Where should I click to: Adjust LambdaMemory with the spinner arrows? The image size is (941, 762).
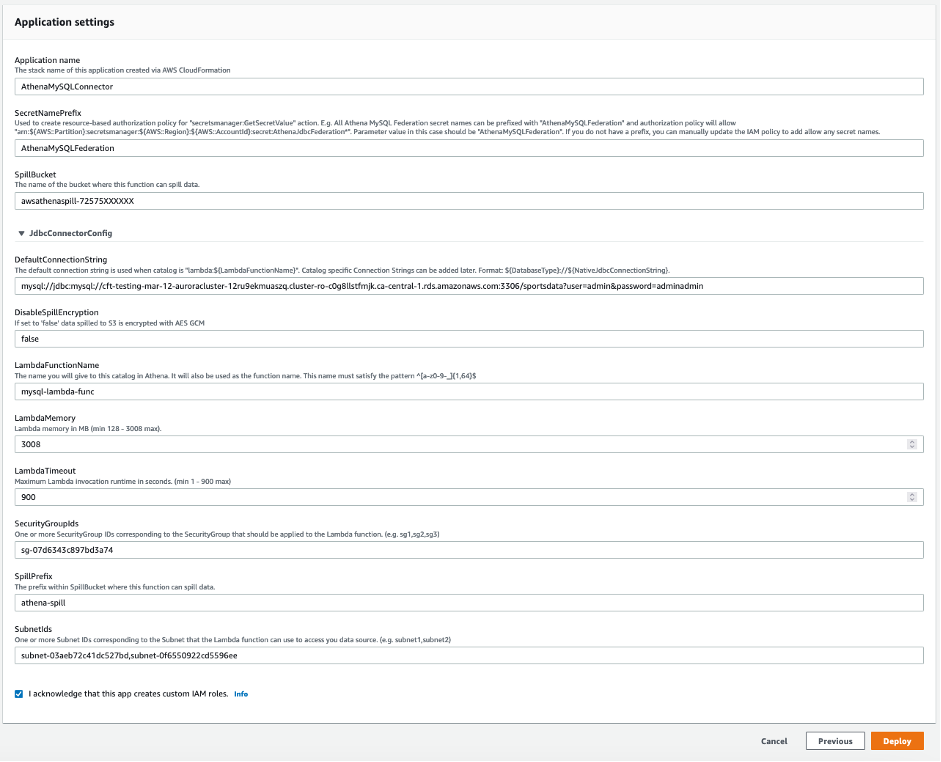click(912, 445)
